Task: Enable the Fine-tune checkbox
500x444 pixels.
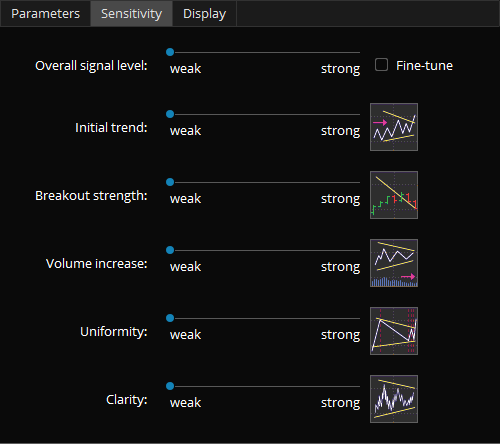Action: (x=381, y=65)
